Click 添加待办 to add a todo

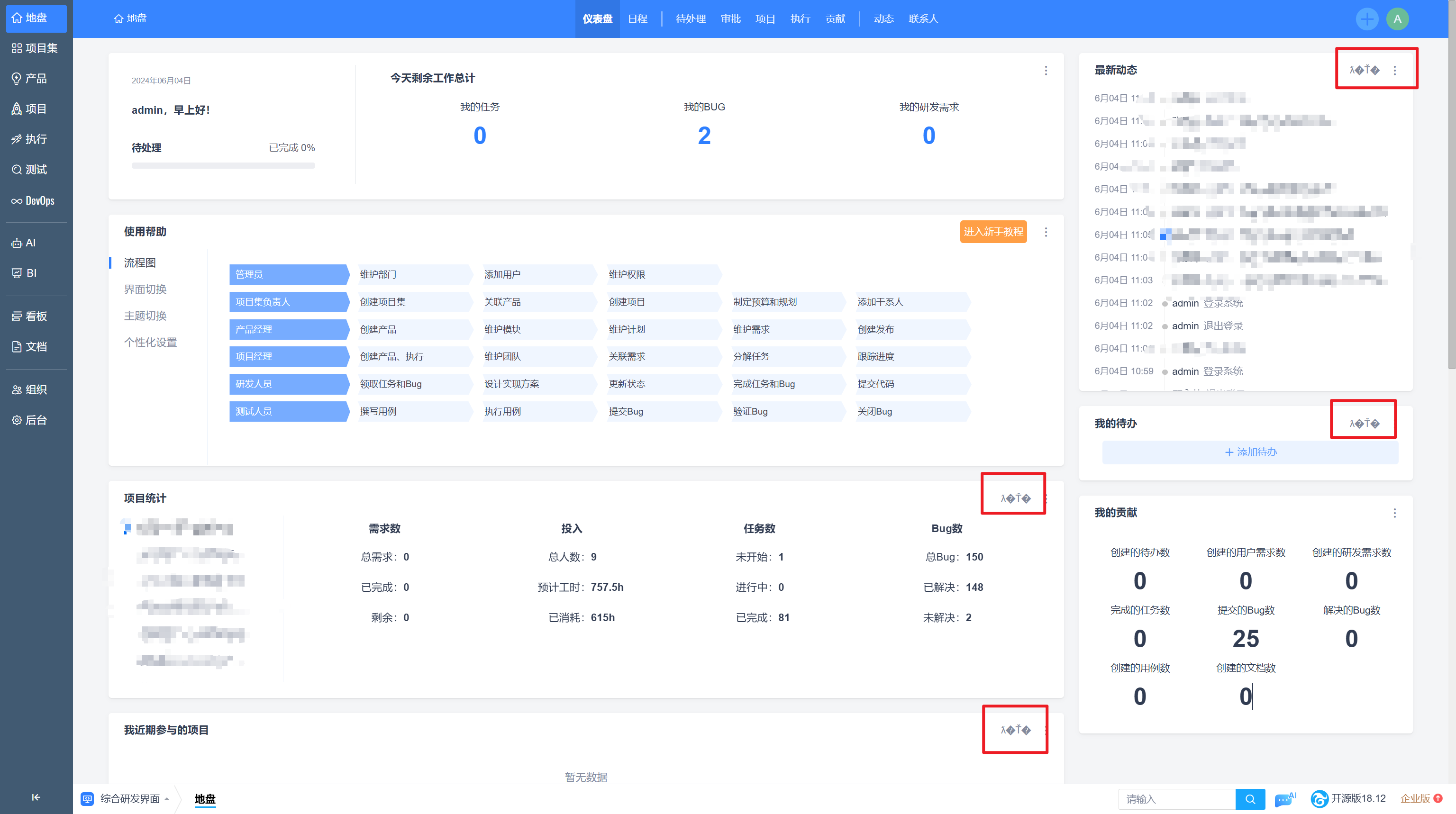point(1250,452)
